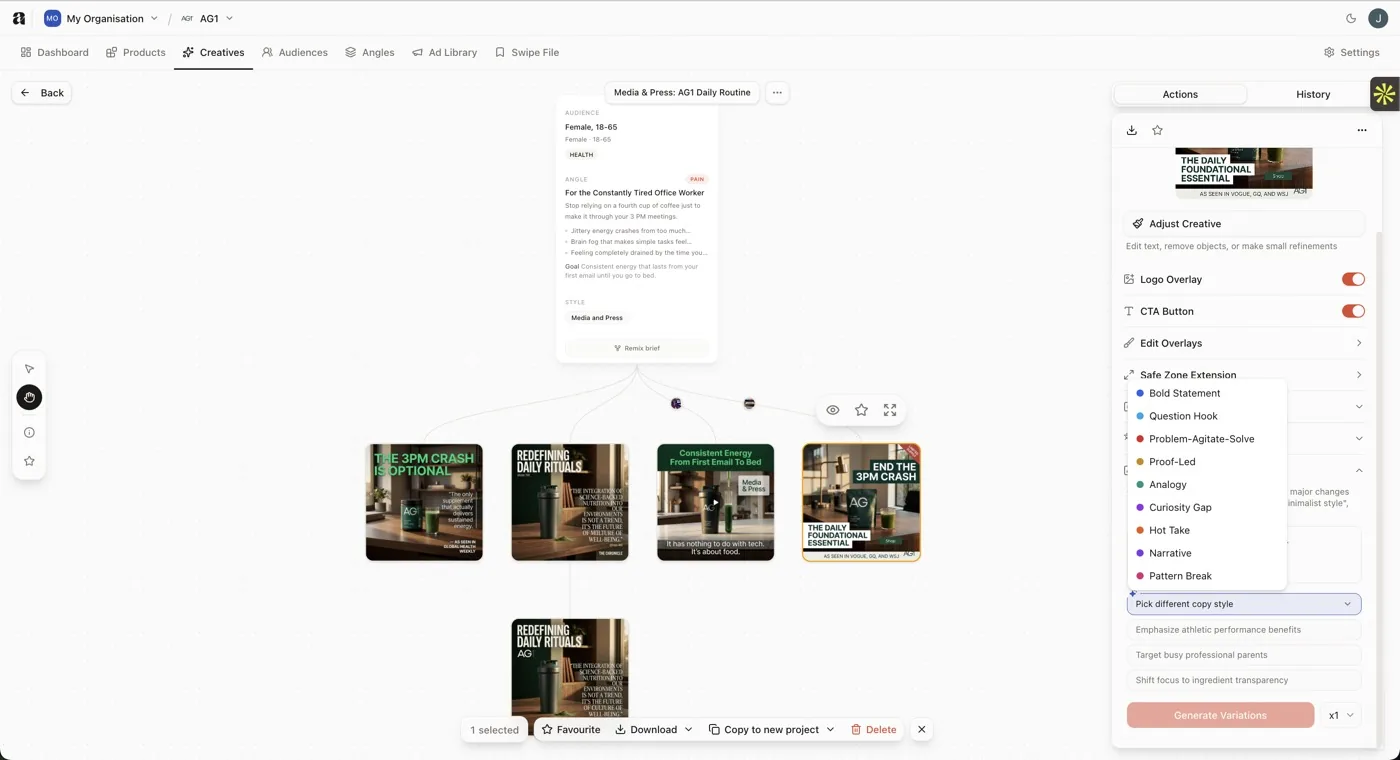This screenshot has width=1400, height=760.
Task: Open the Swipe File tab
Action: [x=527, y=52]
